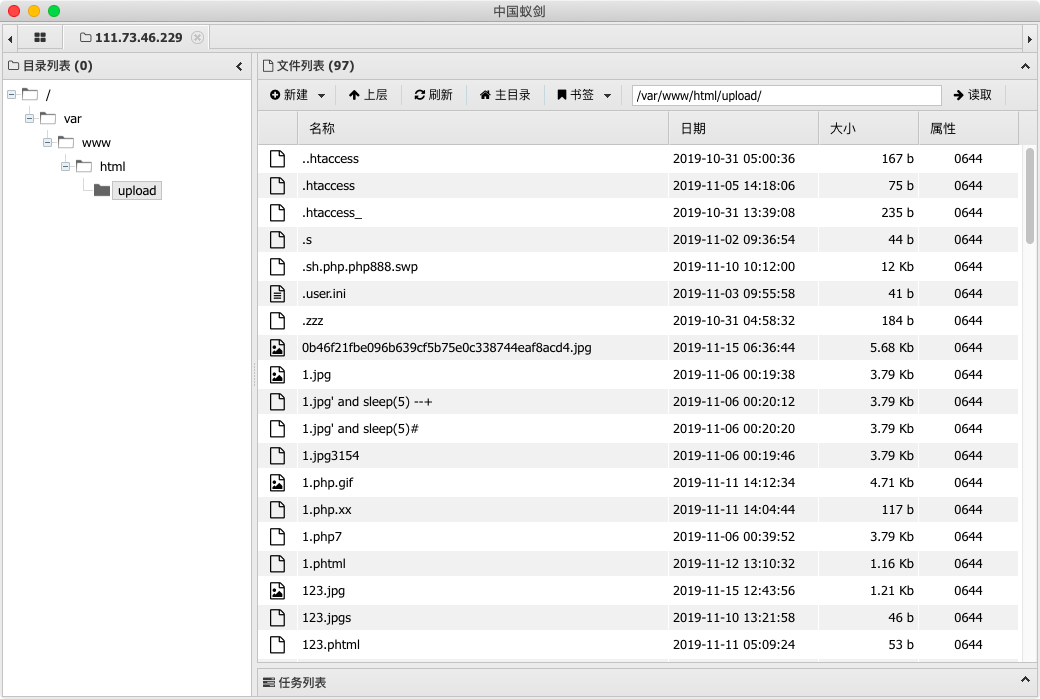Image resolution: width=1040 pixels, height=699 pixels.
Task: Select file 1.jpg' and sleep(5) --+
Action: tap(367, 402)
